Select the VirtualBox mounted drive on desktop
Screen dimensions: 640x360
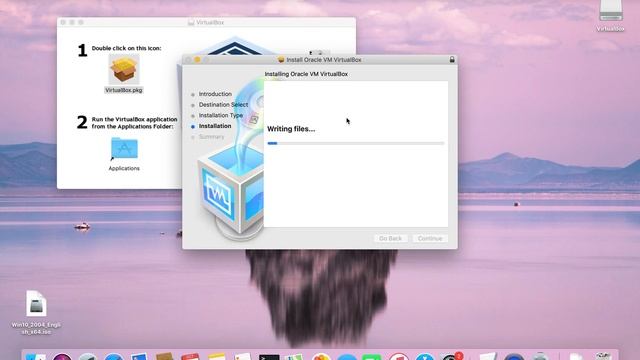coord(611,11)
